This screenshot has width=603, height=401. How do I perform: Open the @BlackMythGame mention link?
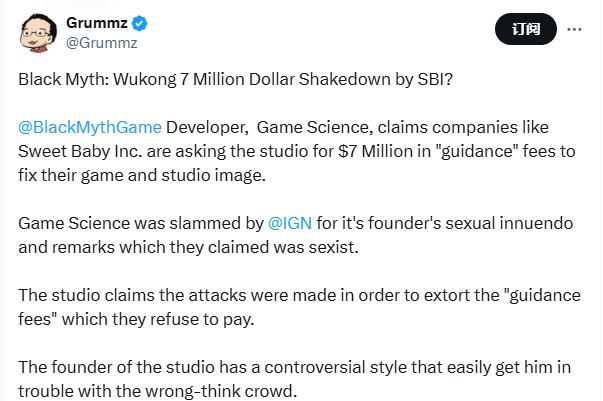tap(89, 128)
